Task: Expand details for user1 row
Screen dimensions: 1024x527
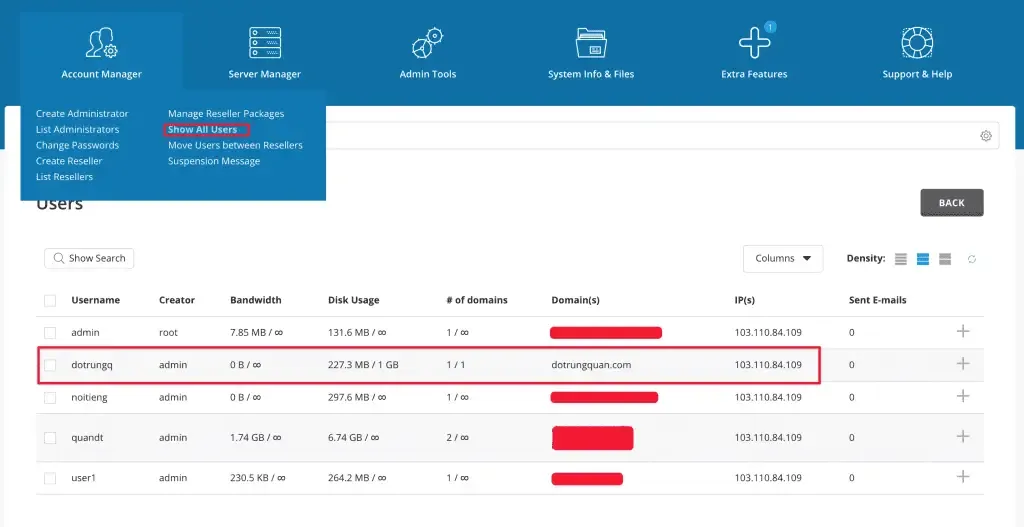Action: pos(963,478)
